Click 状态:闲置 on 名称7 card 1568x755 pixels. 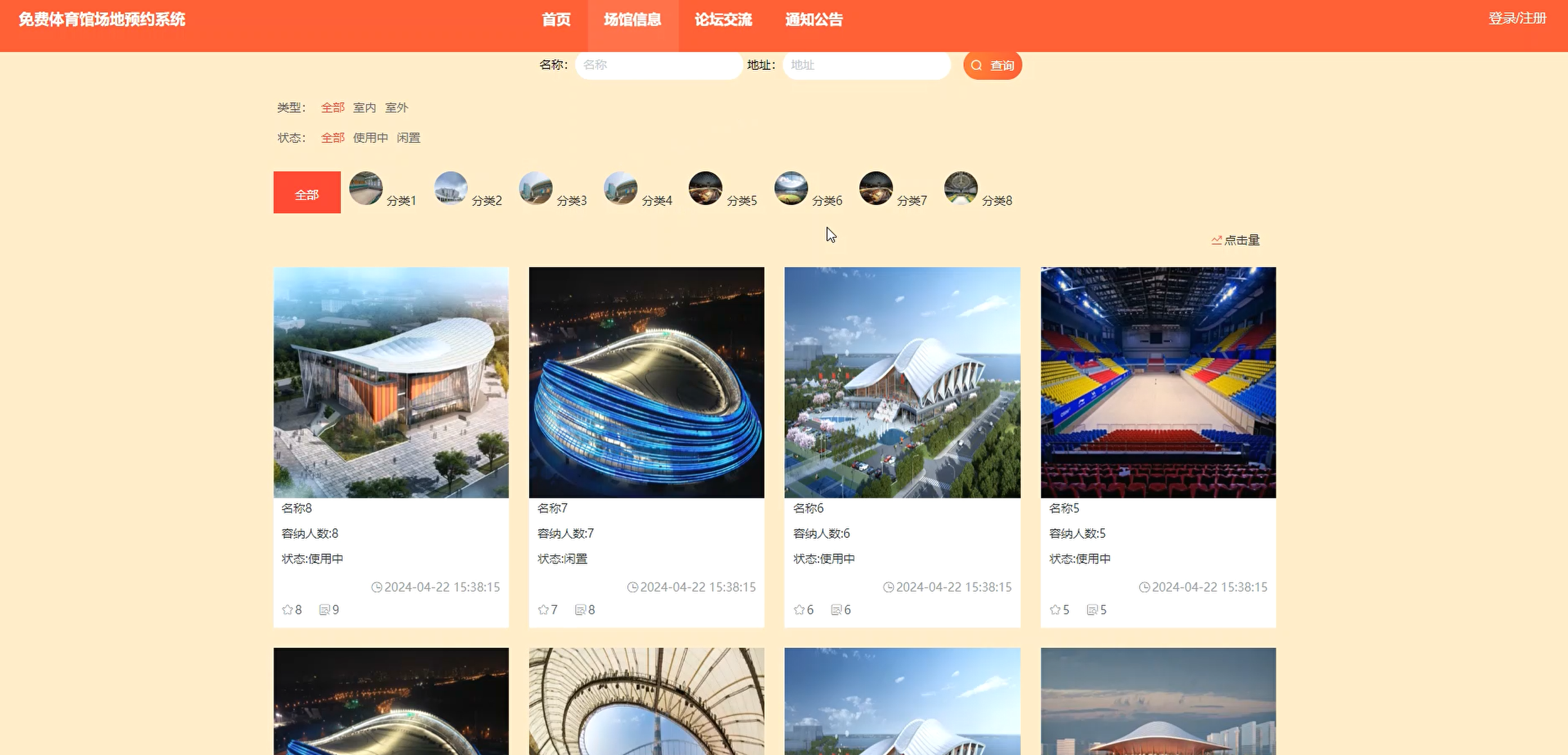[563, 559]
